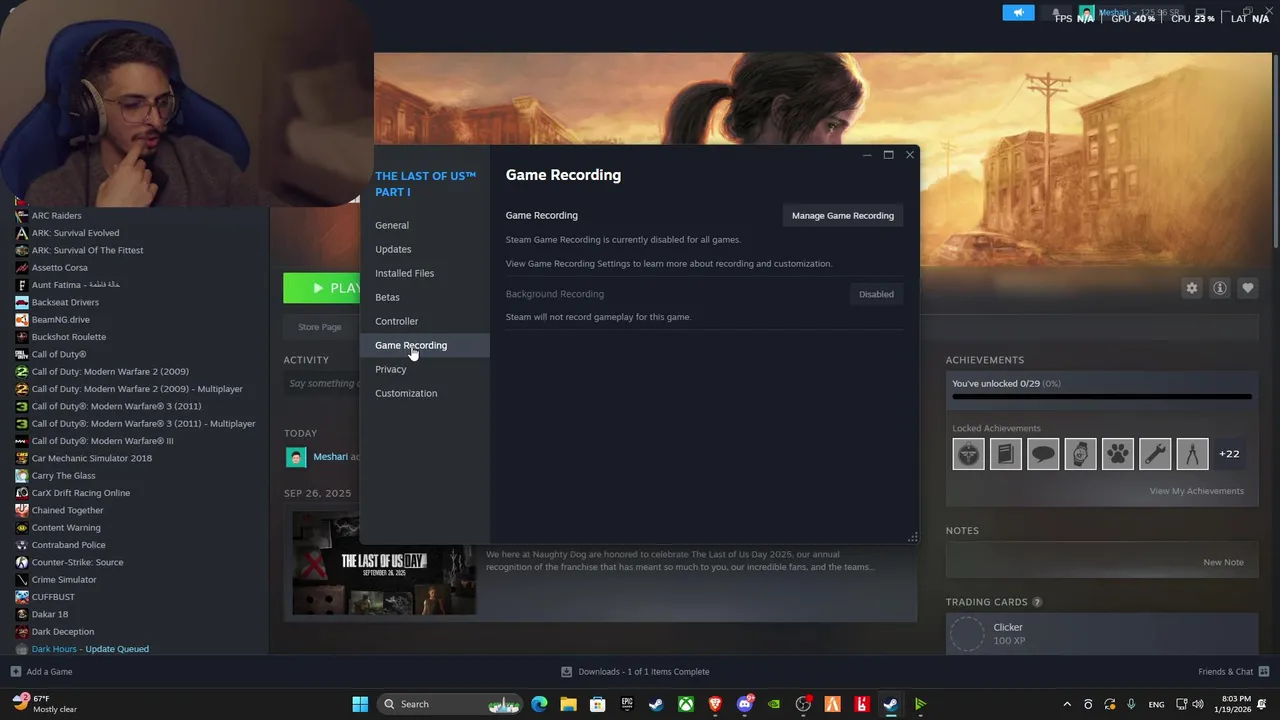Viewport: 1280px width, 720px height.
Task: Click the activity 'Say something' input field
Action: tap(322, 383)
